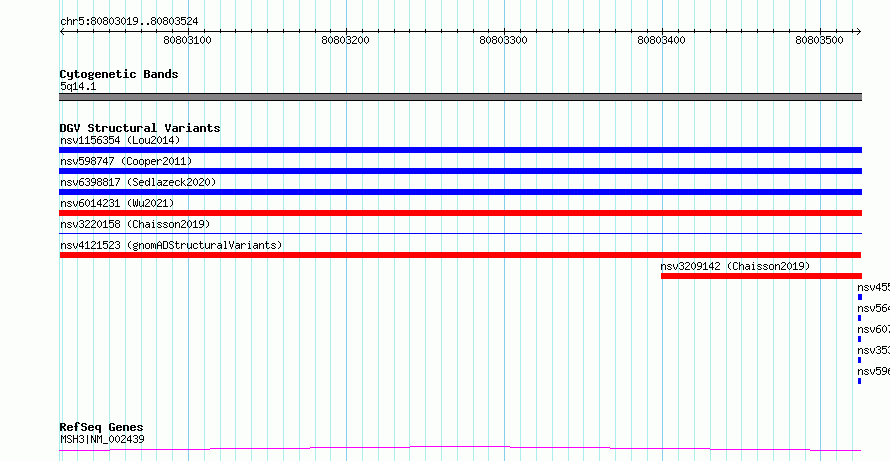
Task: Click the chr5:80803019..80803524 region label
Action: [x=129, y=22]
